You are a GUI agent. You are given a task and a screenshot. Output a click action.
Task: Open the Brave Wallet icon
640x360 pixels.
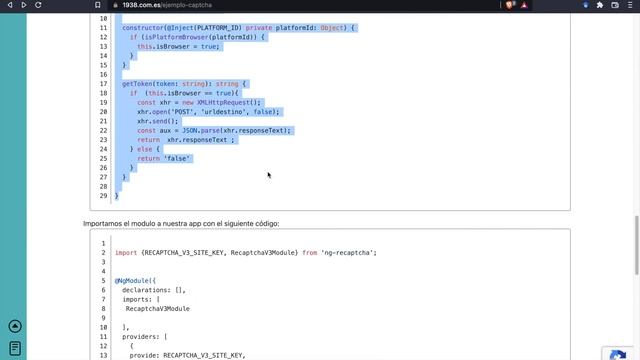[615, 5]
